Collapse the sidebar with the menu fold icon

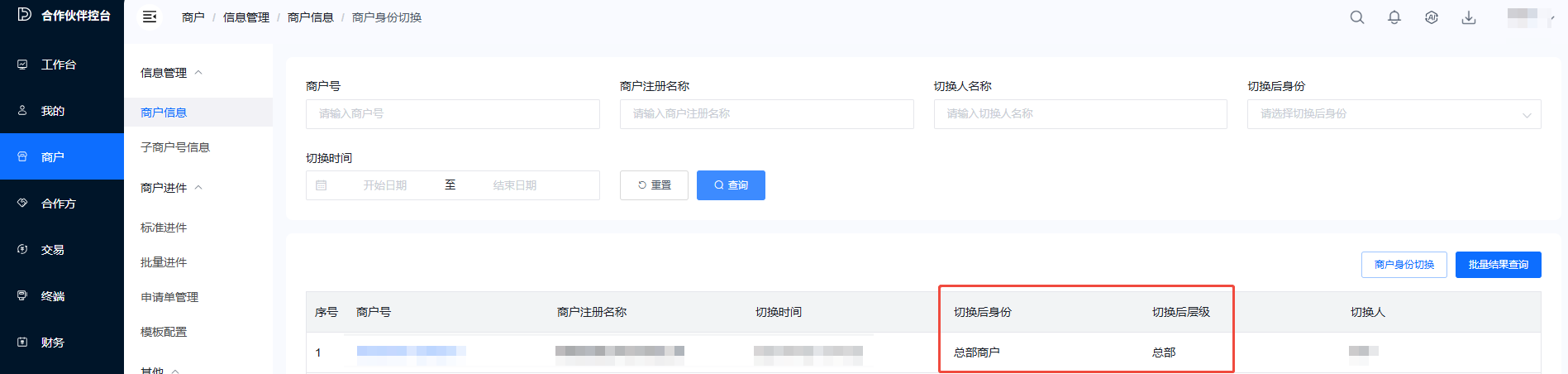[150, 17]
